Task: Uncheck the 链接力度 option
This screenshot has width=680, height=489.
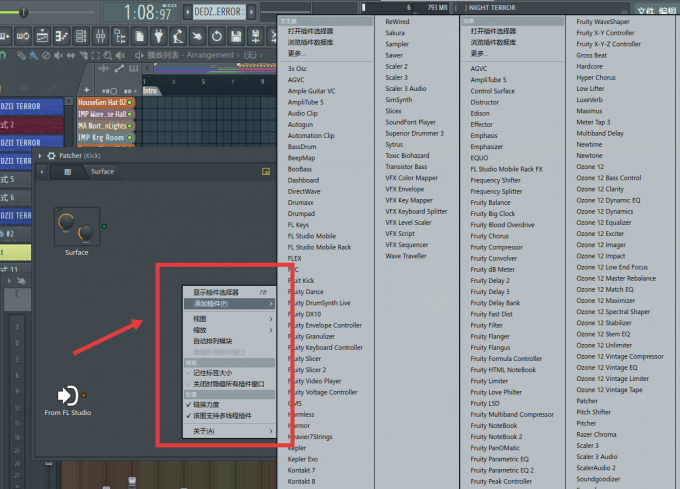Action: (229, 404)
